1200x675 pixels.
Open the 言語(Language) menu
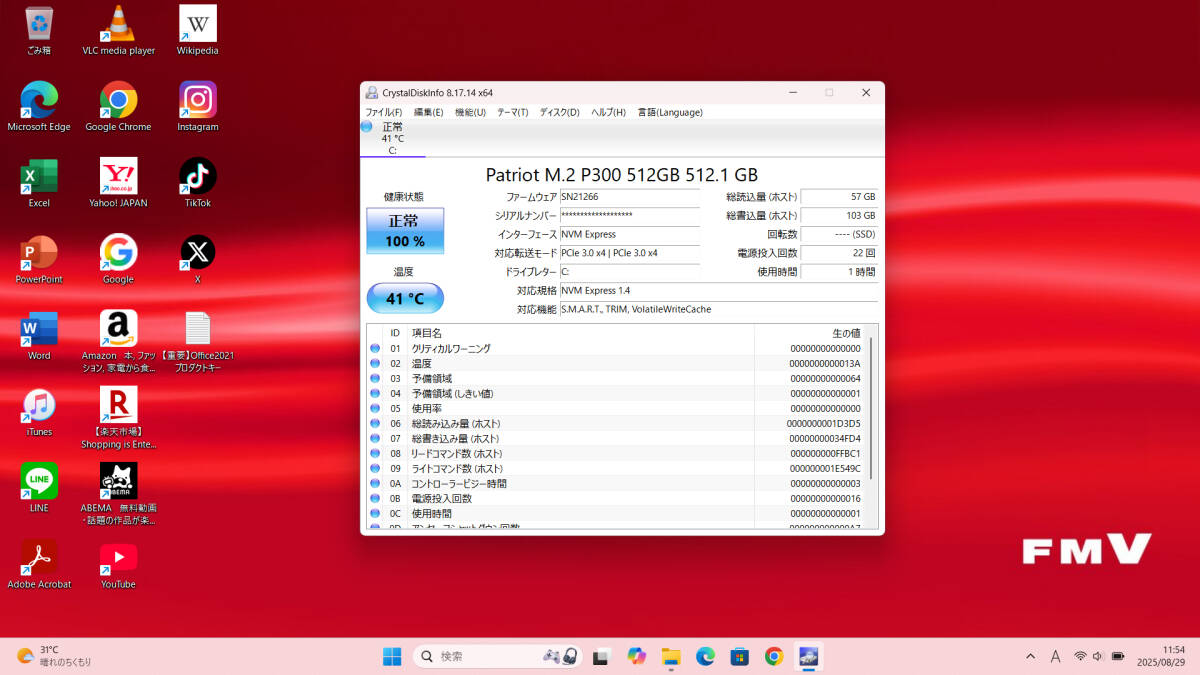[x=670, y=112]
